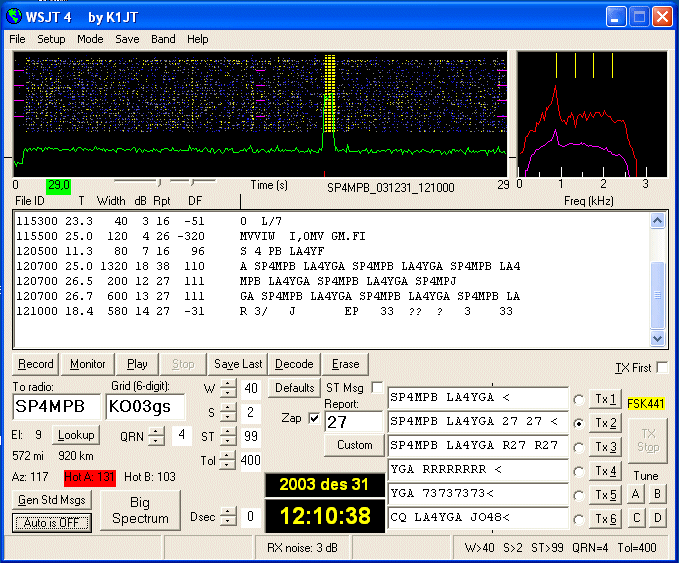Open the Mode menu
Image resolution: width=679 pixels, height=563 pixels.
point(90,39)
